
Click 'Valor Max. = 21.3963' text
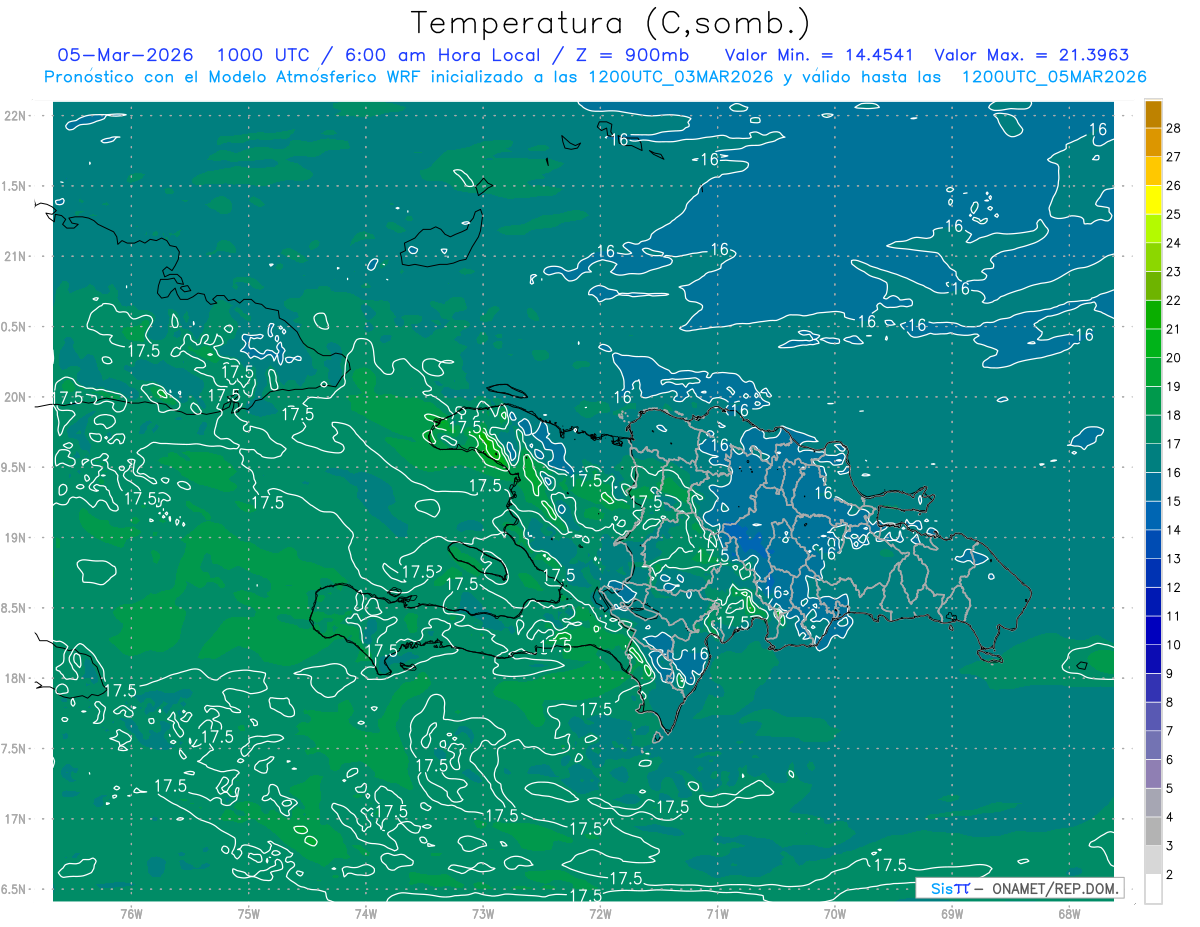[x=1032, y=55]
